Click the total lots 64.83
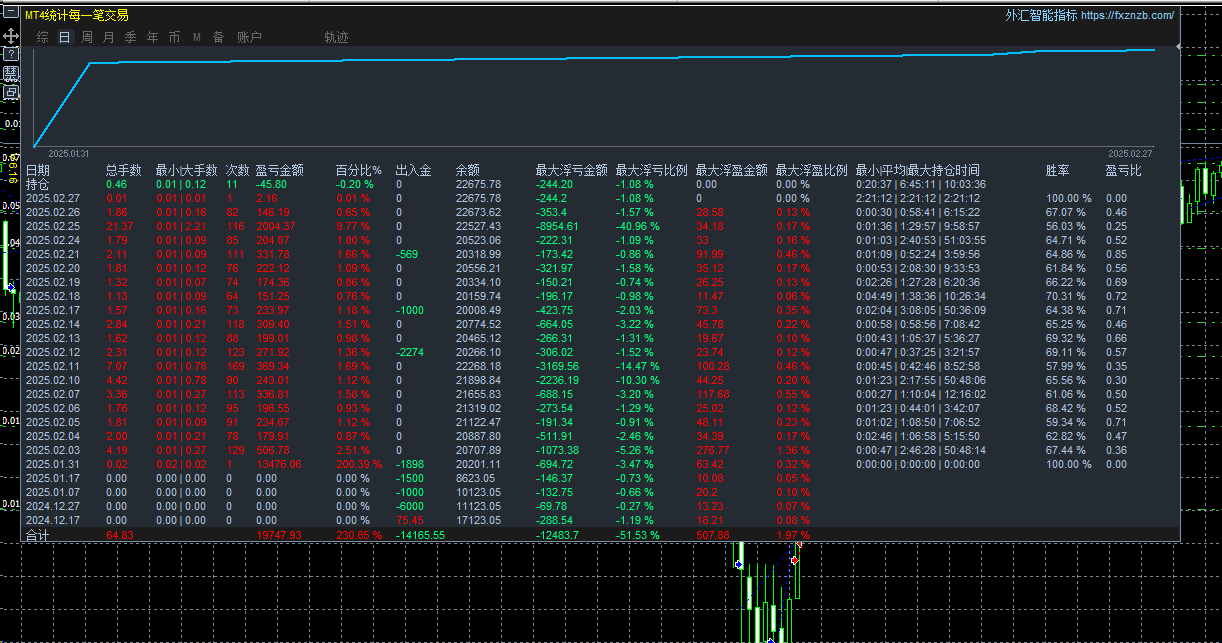 [x=119, y=536]
